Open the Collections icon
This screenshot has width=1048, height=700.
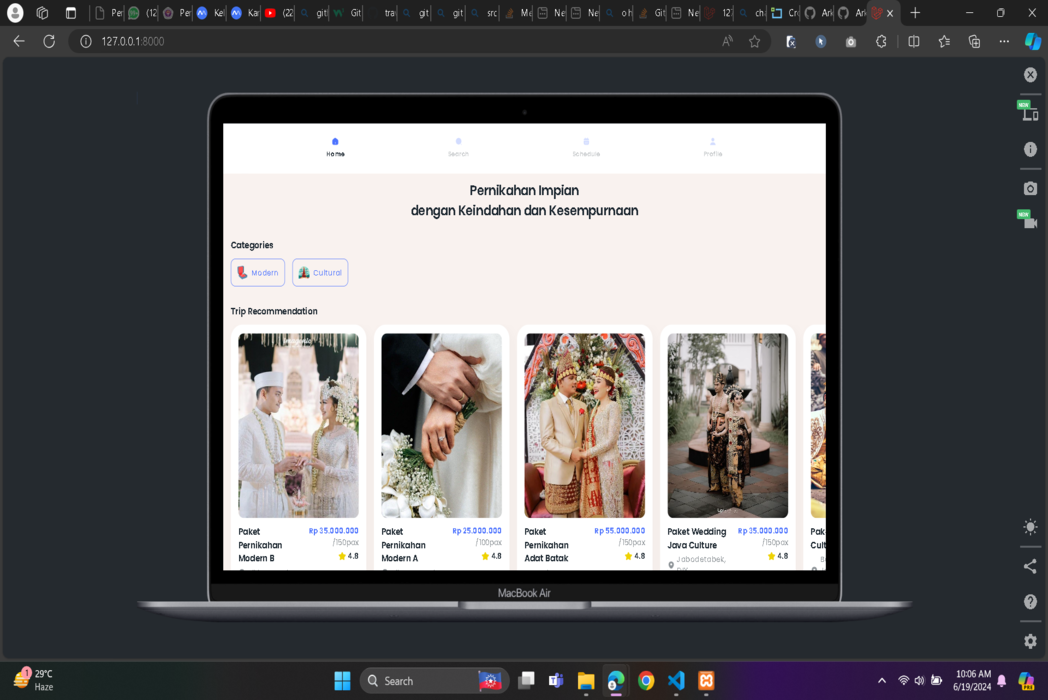click(x=974, y=41)
